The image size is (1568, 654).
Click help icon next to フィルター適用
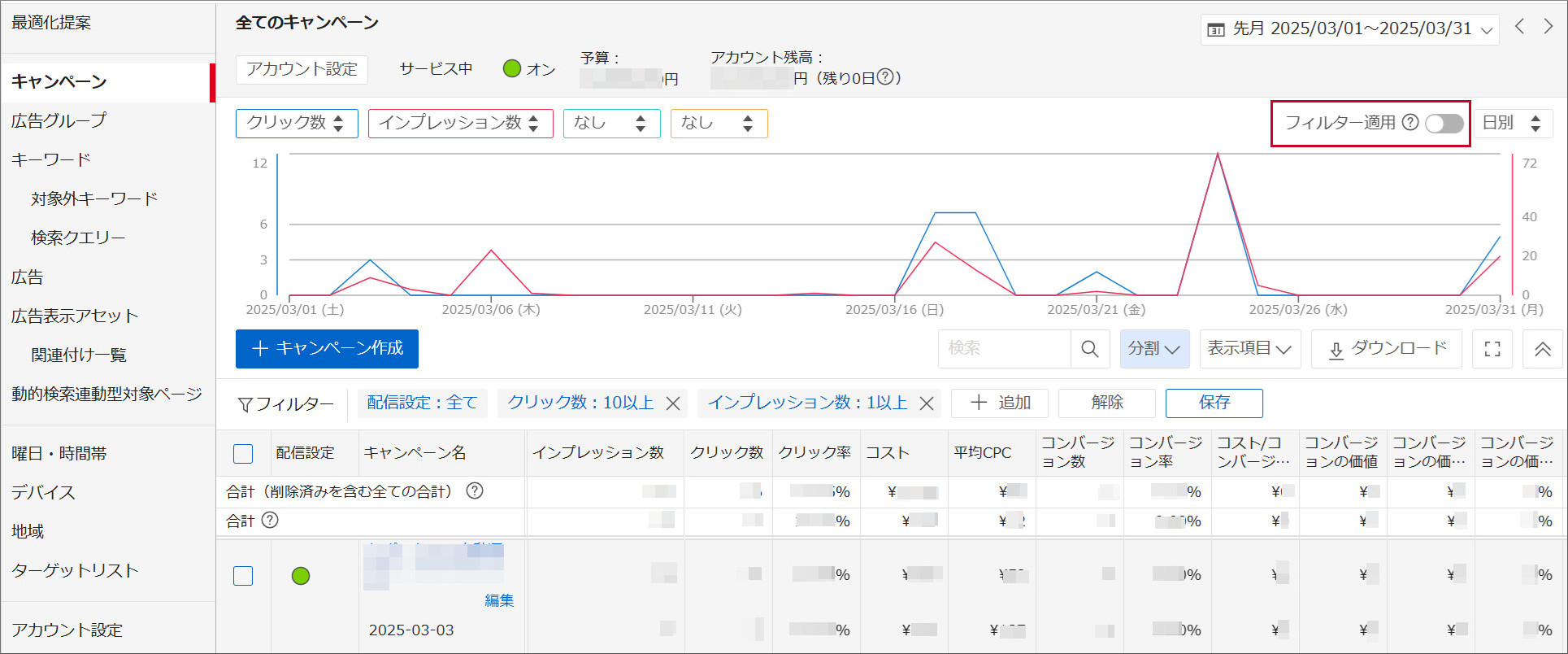point(1411,122)
